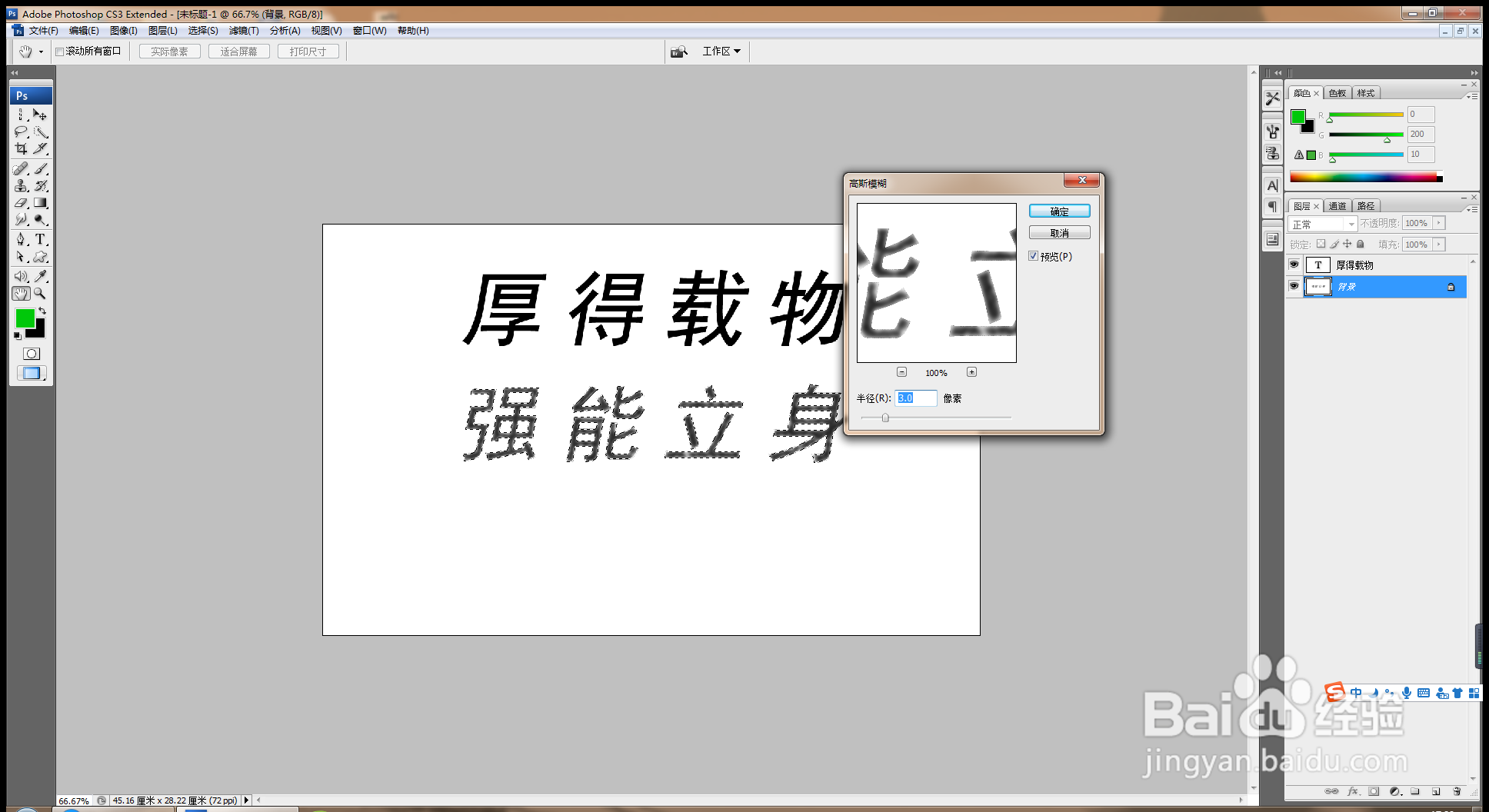Select the Lasso tool
The height and width of the screenshot is (812, 1489).
click(22, 132)
